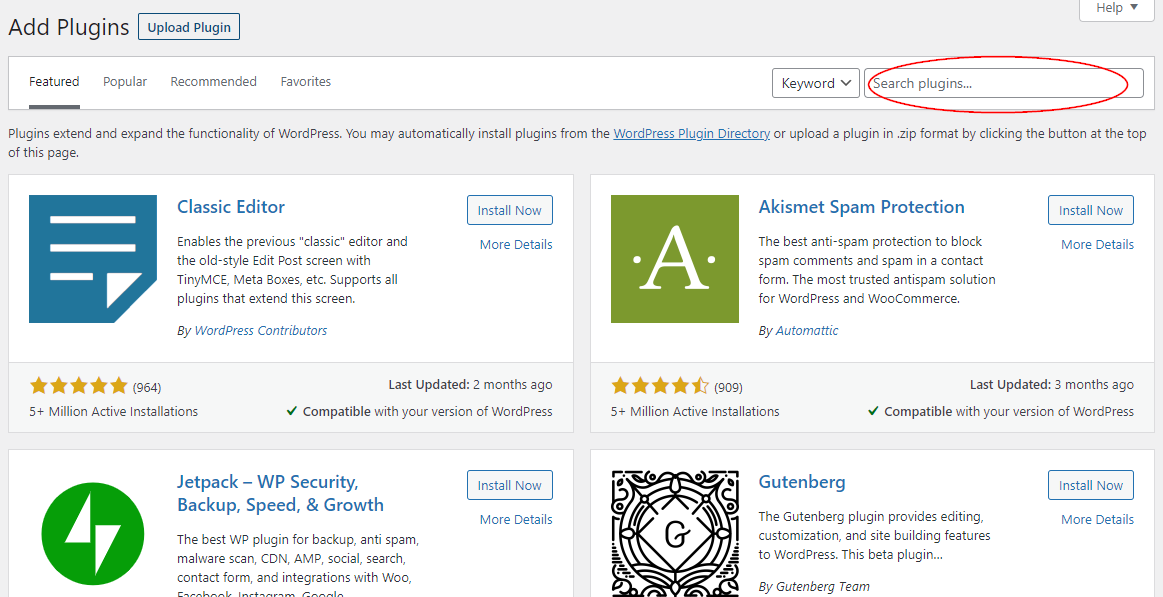Image resolution: width=1163 pixels, height=597 pixels.
Task: Click 'Last Updated: 2 months ago'
Action: click(470, 385)
